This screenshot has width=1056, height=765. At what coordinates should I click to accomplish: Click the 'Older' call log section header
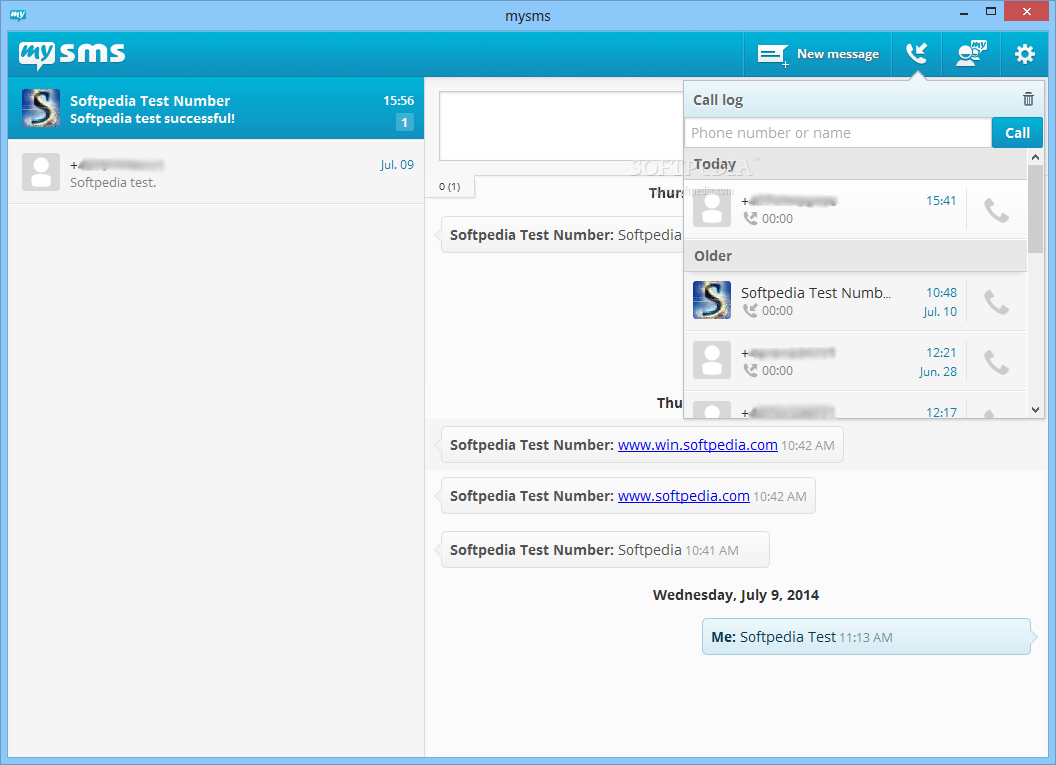pyautogui.click(x=855, y=256)
